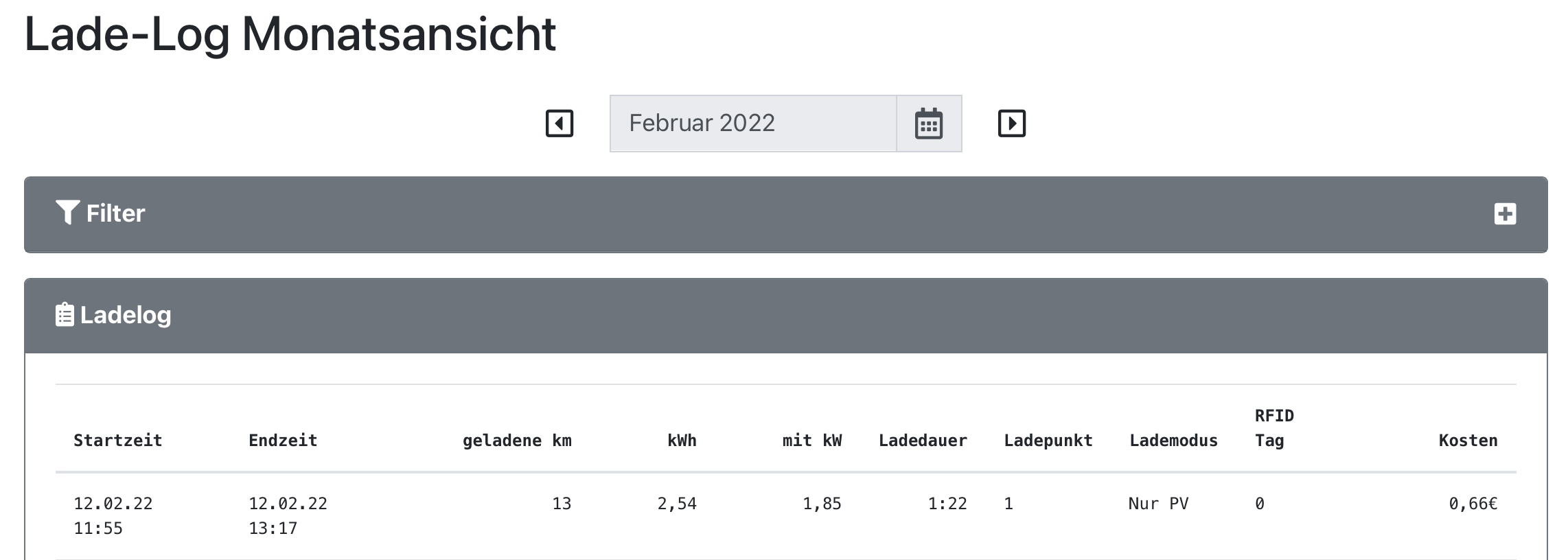Open the calendar date picker
The image size is (1568, 560).
(928, 124)
